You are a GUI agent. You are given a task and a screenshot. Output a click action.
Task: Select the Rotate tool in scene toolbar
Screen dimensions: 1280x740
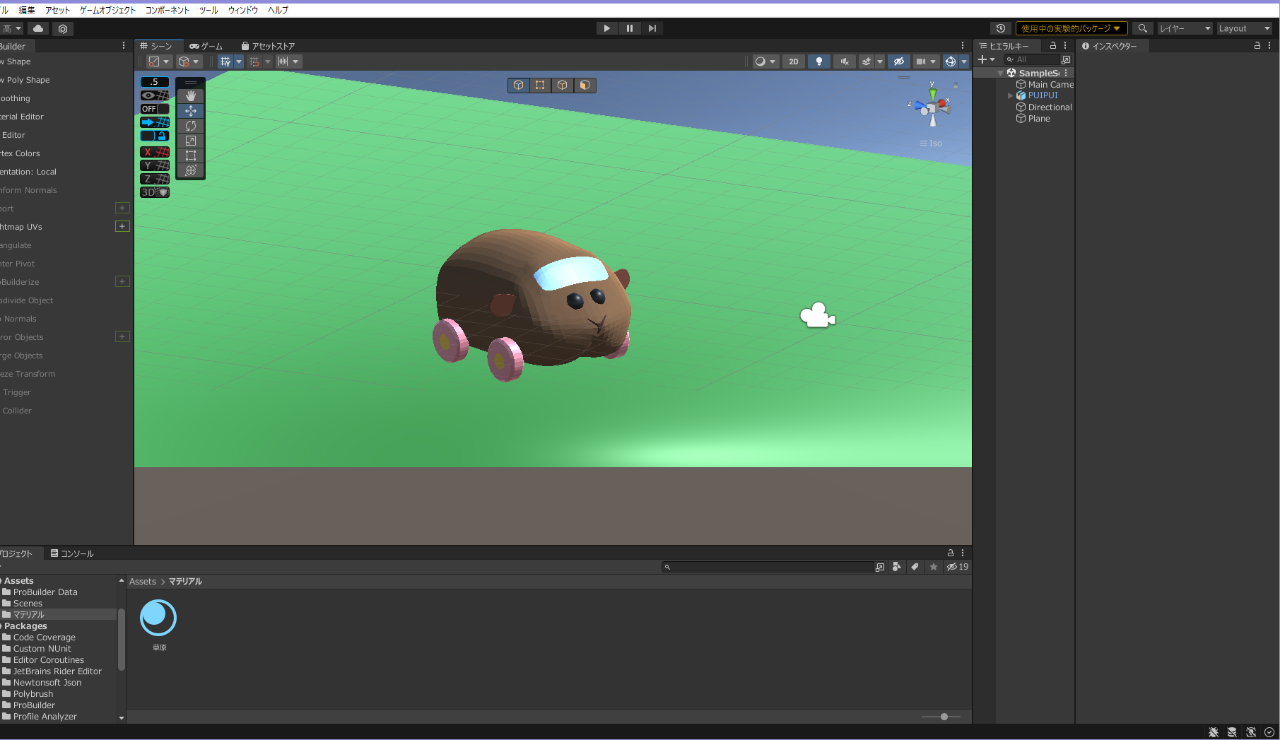pyautogui.click(x=190, y=126)
